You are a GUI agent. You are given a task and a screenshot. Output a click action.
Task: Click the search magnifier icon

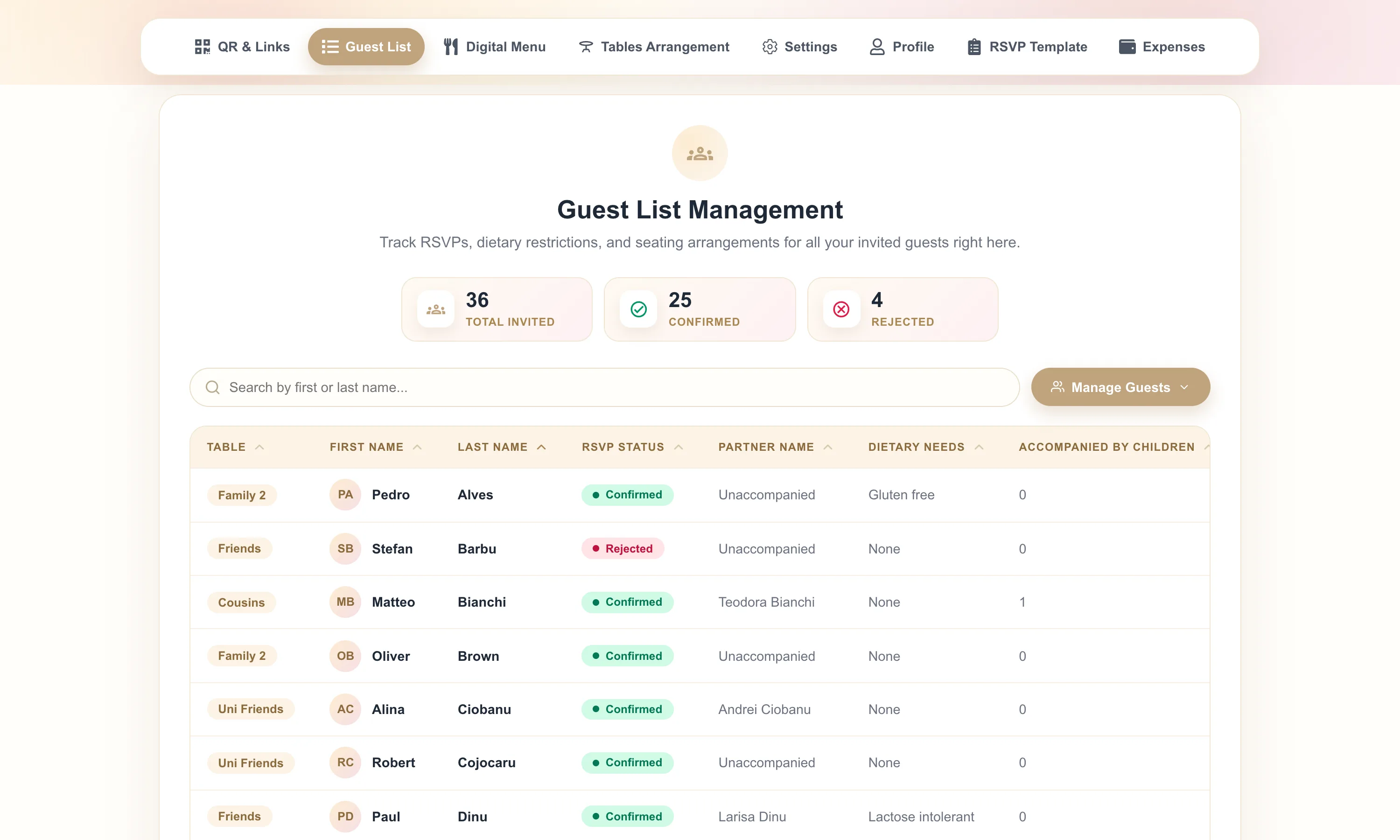point(213,387)
